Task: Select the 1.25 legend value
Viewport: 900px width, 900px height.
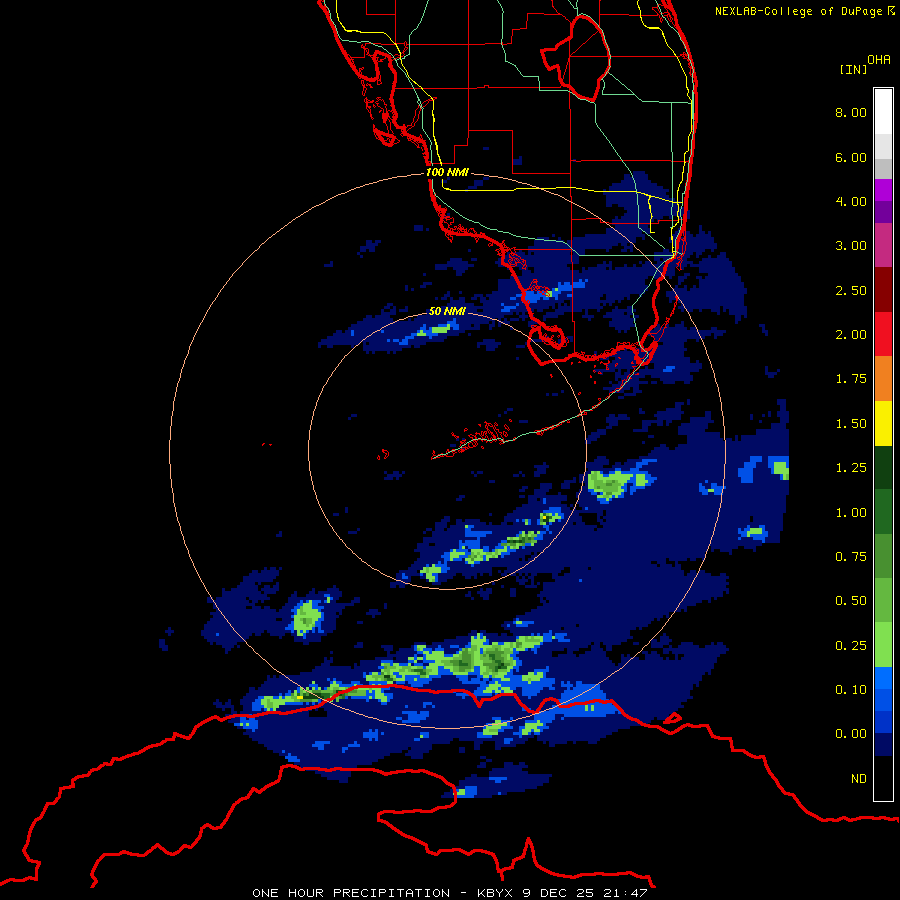Action: 851,468
